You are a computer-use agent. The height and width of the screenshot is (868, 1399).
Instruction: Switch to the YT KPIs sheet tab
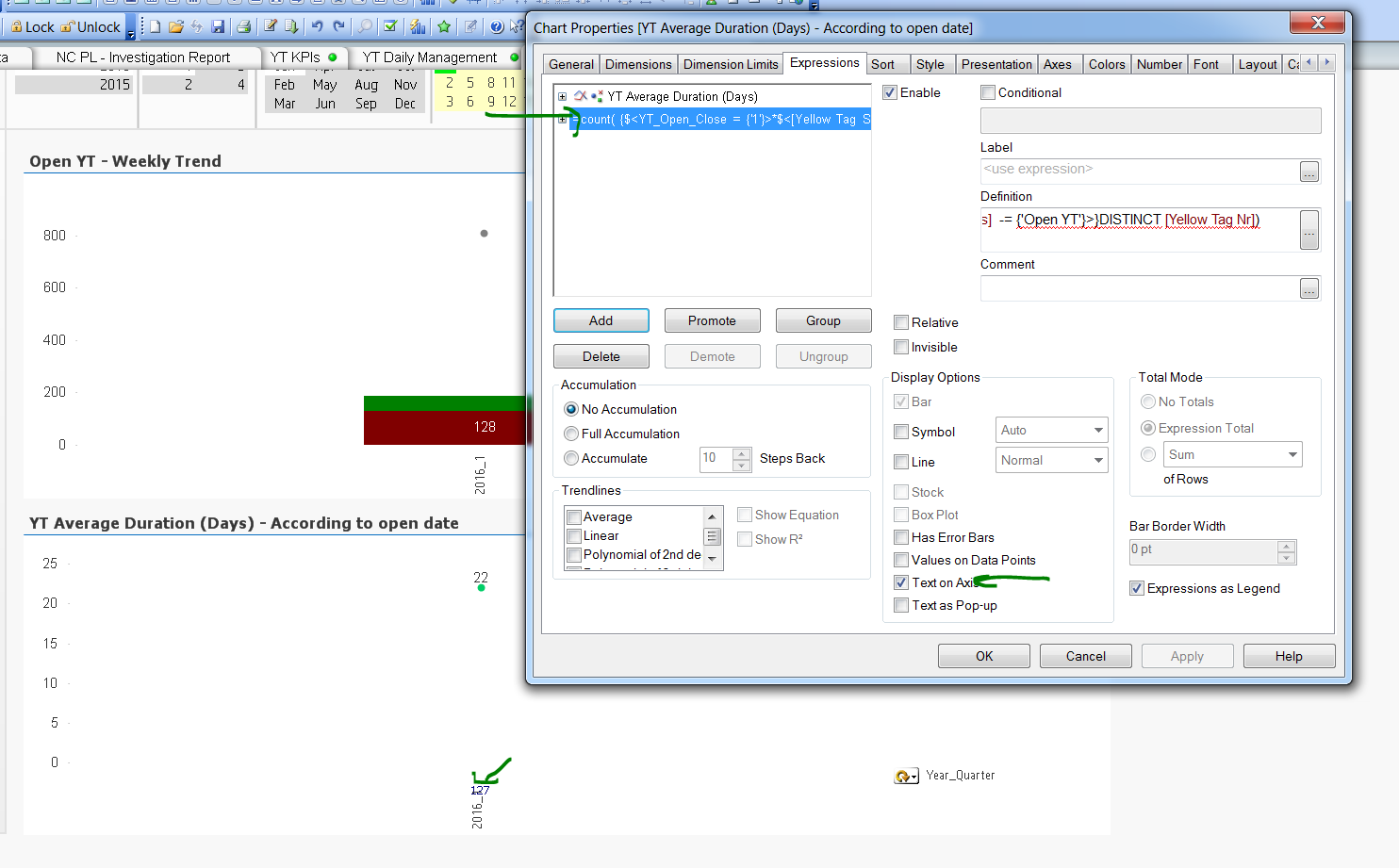point(304,57)
